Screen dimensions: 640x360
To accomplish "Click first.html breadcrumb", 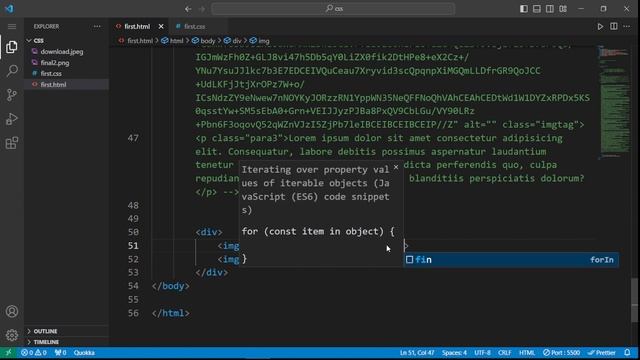I will (x=140, y=41).
